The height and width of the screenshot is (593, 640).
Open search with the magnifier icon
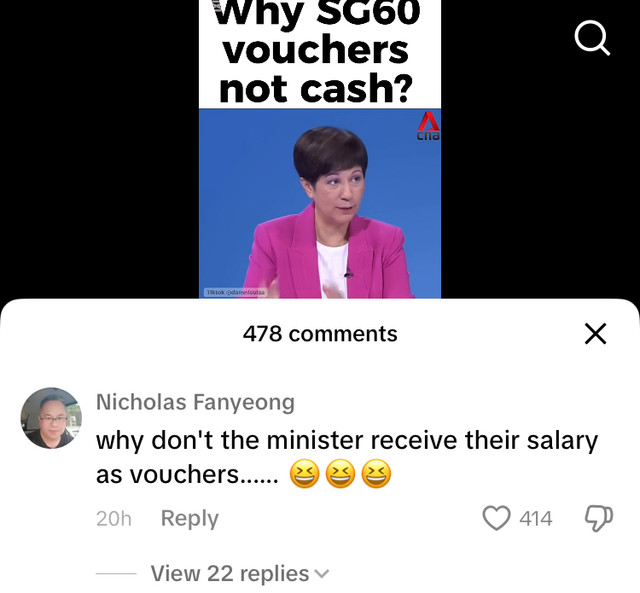coord(592,38)
